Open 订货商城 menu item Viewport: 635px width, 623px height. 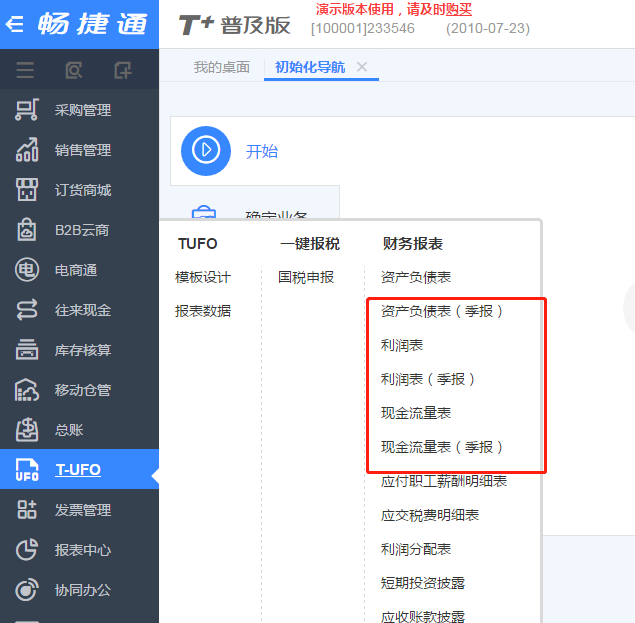pos(83,190)
